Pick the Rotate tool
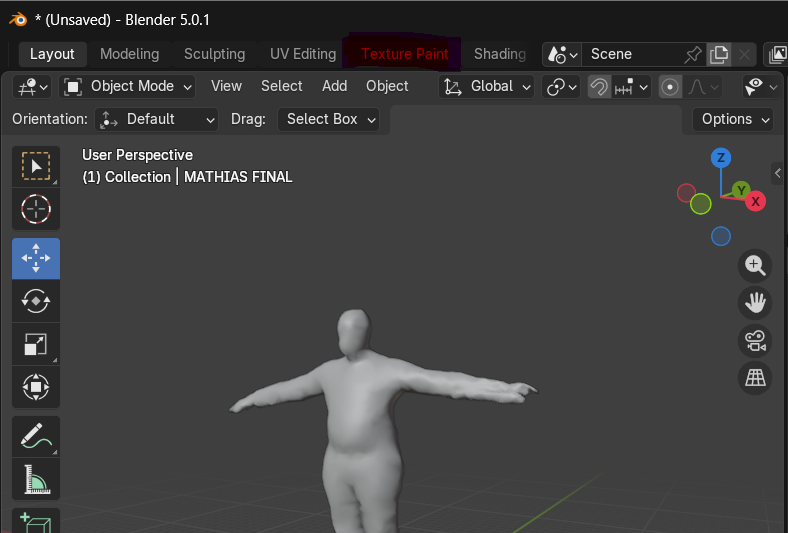The image size is (788, 533). tap(36, 300)
